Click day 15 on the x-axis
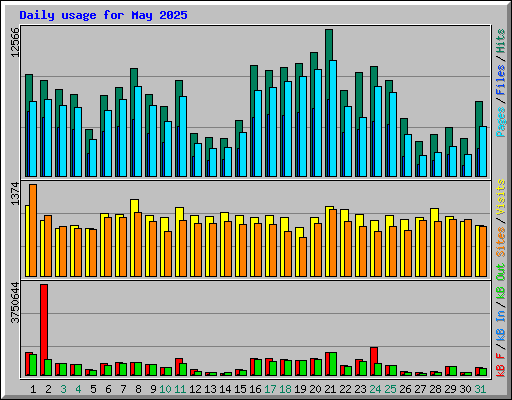The width and height of the screenshot is (512, 400). [240, 389]
